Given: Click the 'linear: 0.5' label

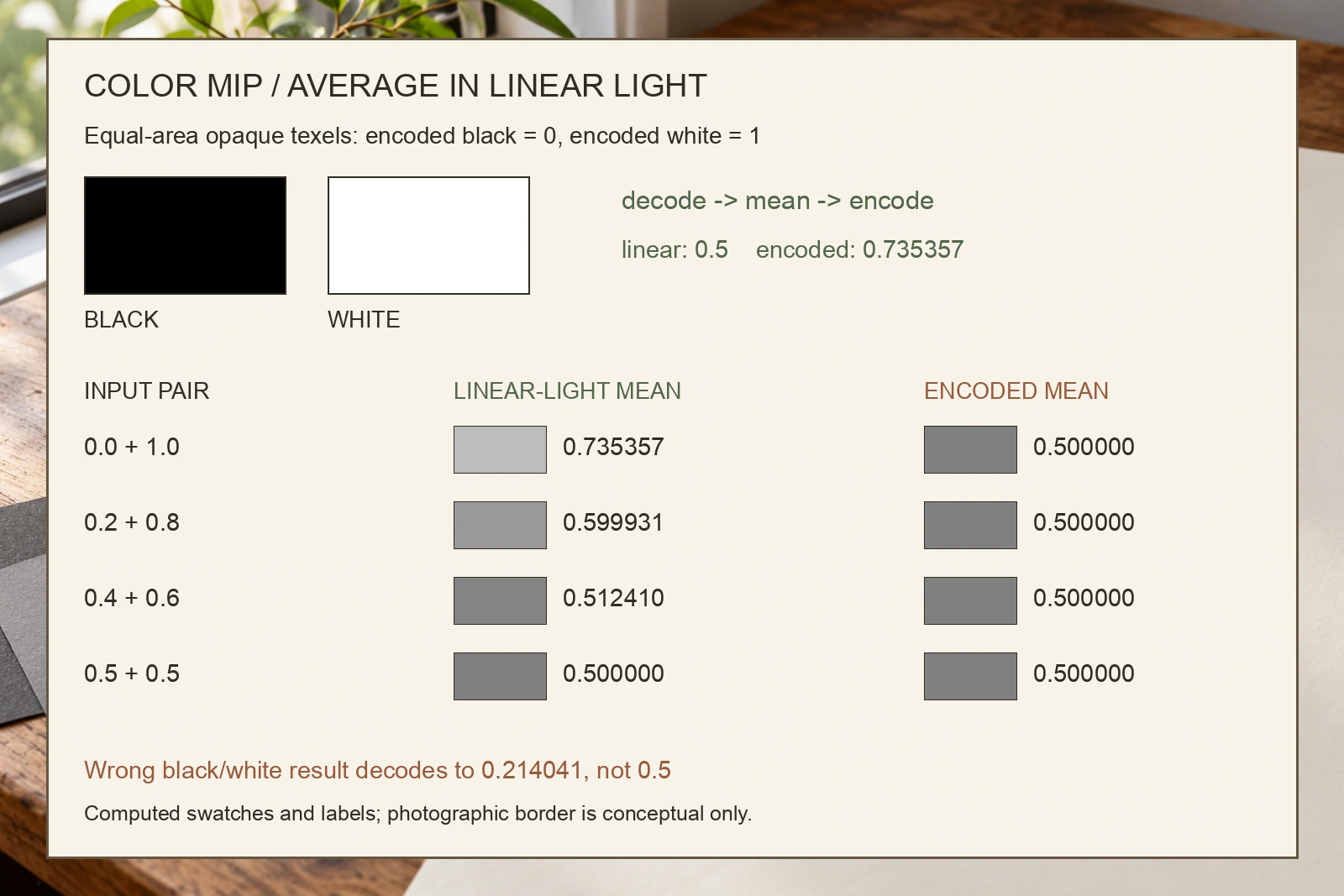Looking at the screenshot, I should coord(675,249).
